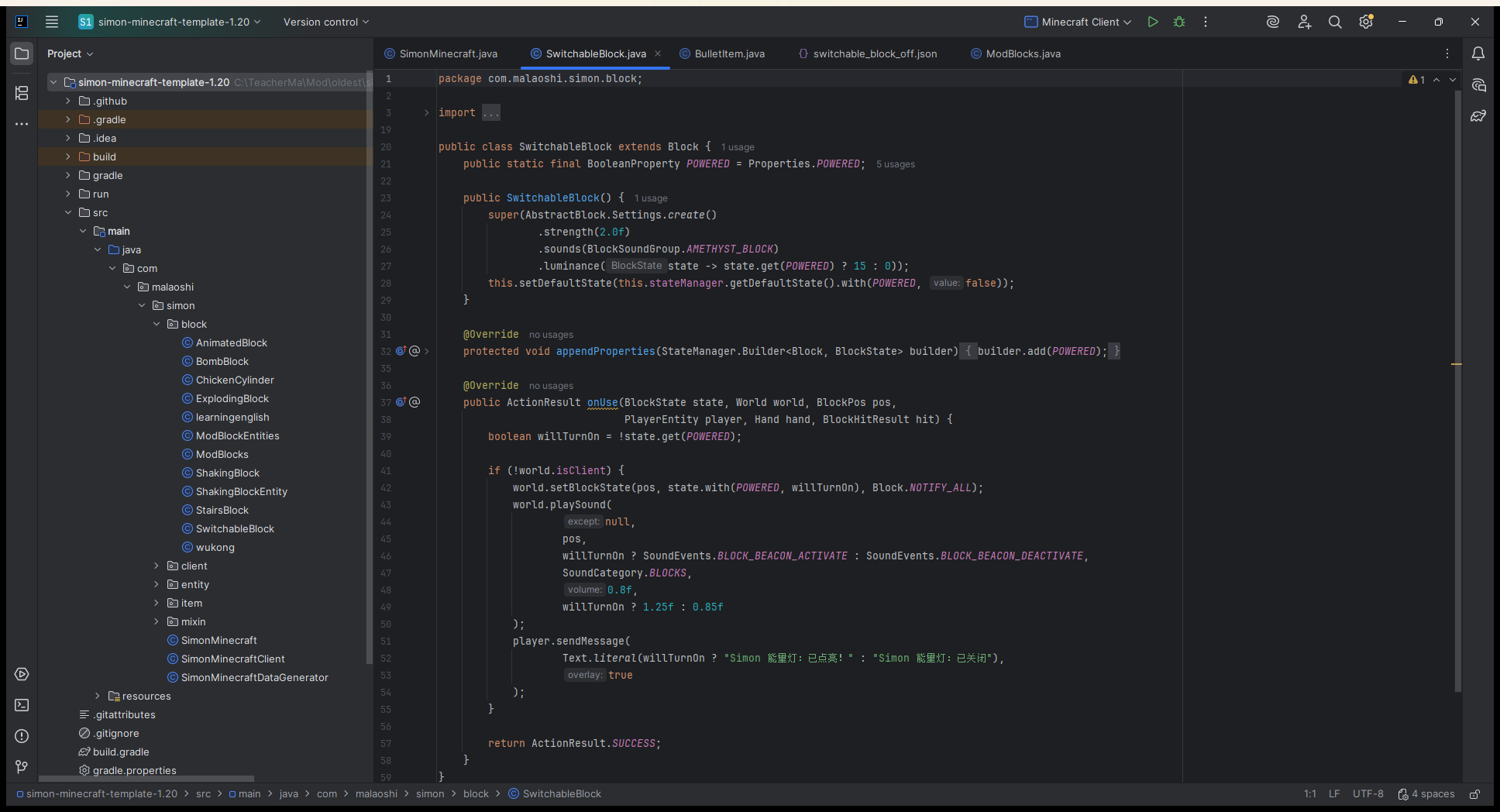The height and width of the screenshot is (812, 1500).
Task: Click the warning indicator showing 1 problem
Action: click(x=1416, y=80)
